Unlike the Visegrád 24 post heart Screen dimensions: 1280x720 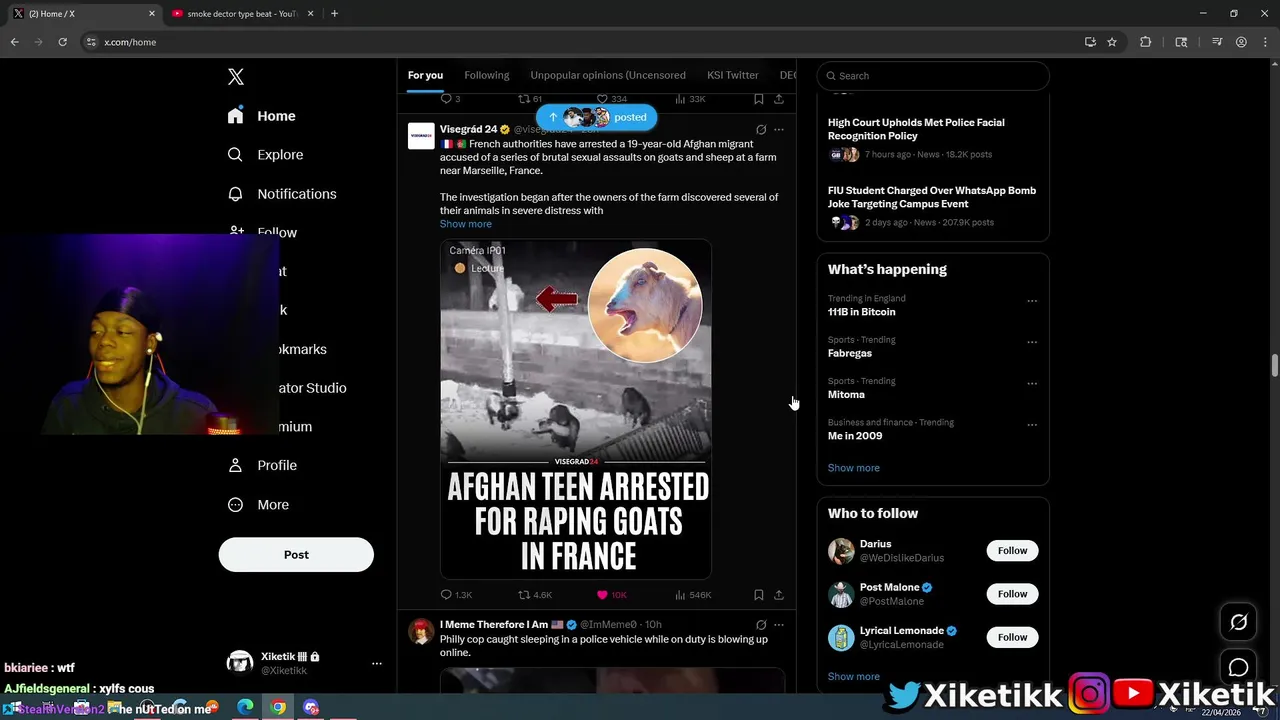click(x=611, y=595)
